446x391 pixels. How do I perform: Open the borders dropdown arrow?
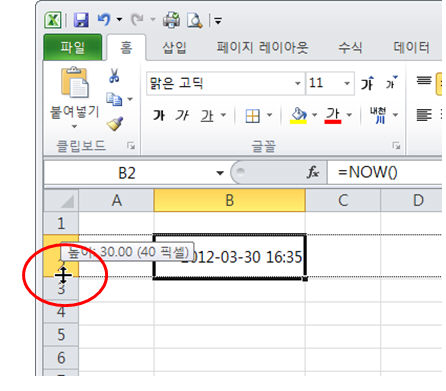pos(269,115)
